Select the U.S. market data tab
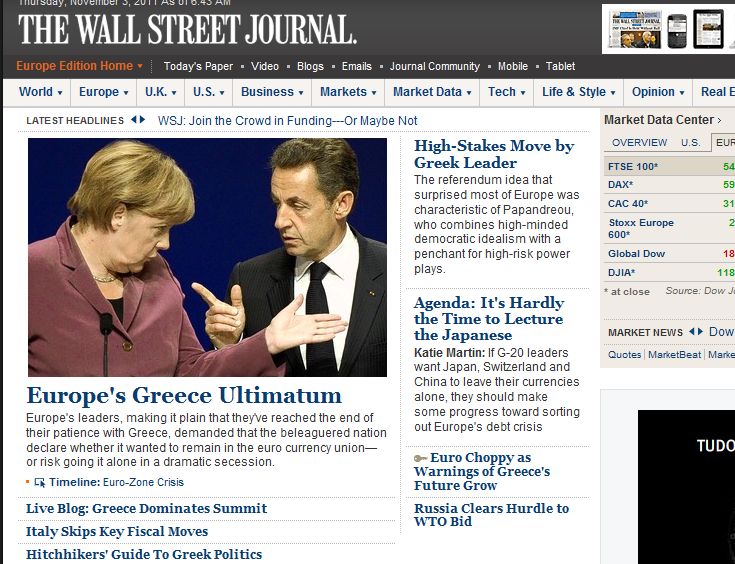Image resolution: width=735 pixels, height=564 pixels. 690,143
